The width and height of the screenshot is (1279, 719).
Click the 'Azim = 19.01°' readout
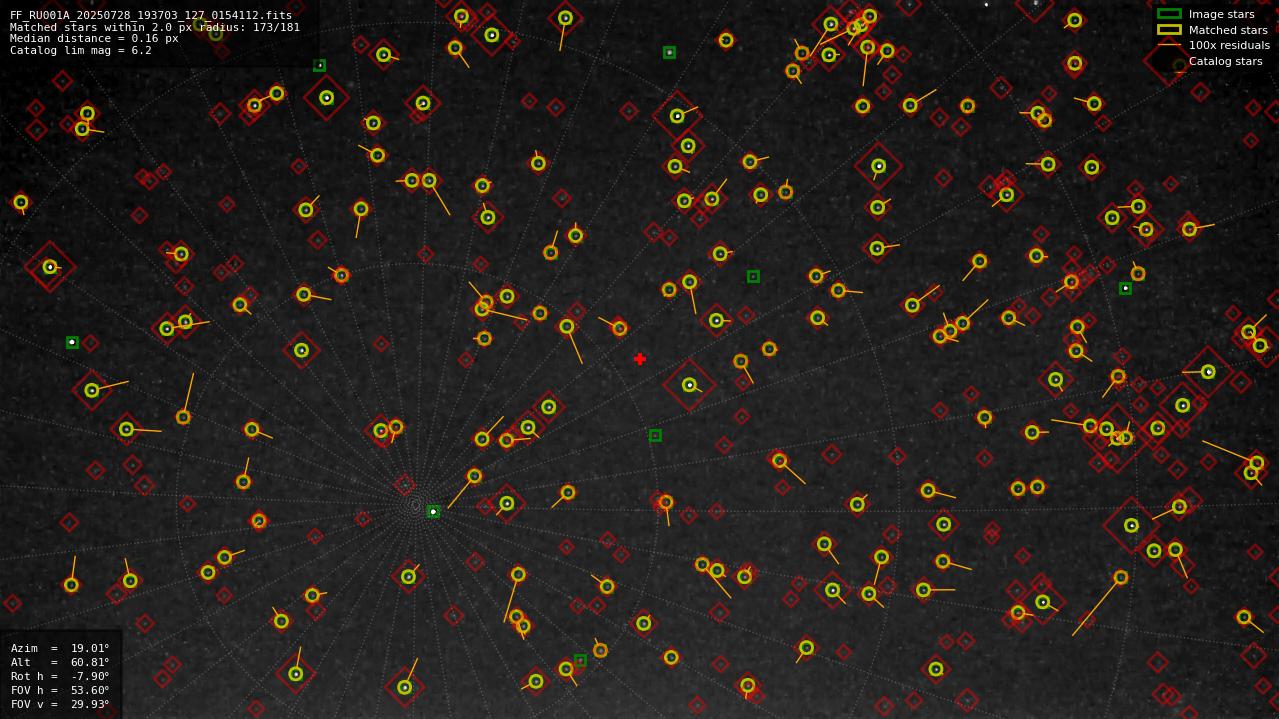pos(60,648)
